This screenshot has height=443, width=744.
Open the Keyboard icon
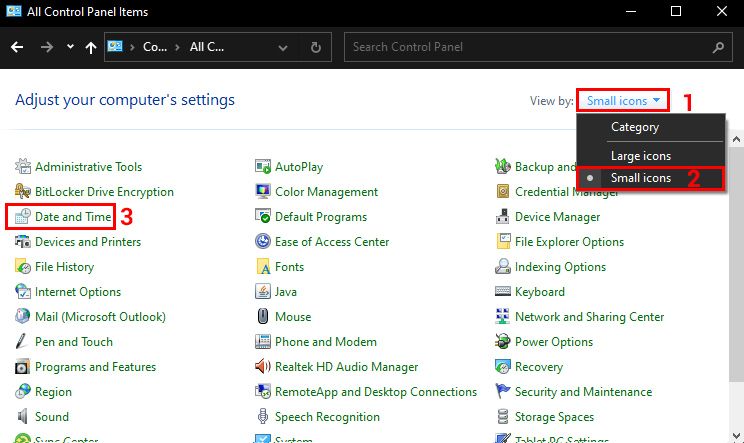pos(502,292)
